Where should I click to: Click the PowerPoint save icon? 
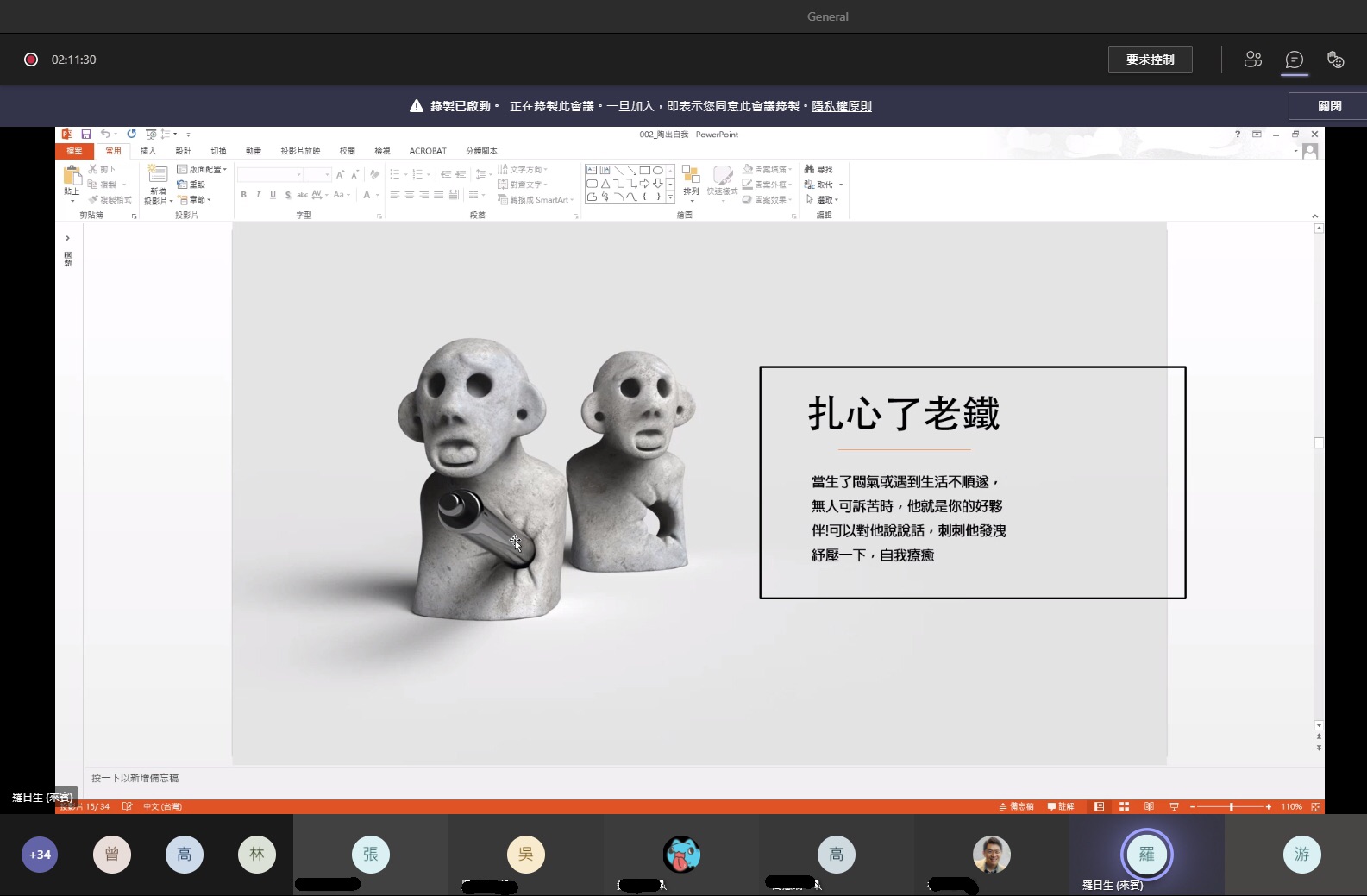click(x=86, y=135)
